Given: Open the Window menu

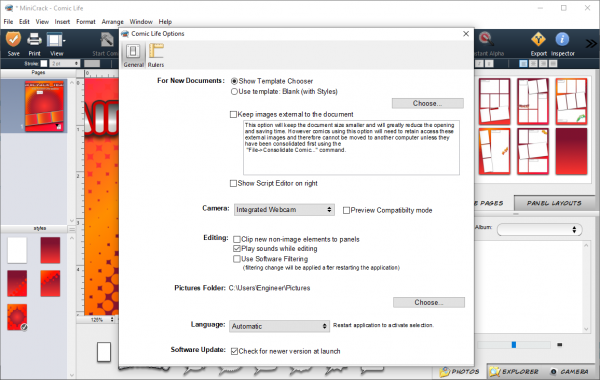Looking at the screenshot, I should tap(141, 22).
